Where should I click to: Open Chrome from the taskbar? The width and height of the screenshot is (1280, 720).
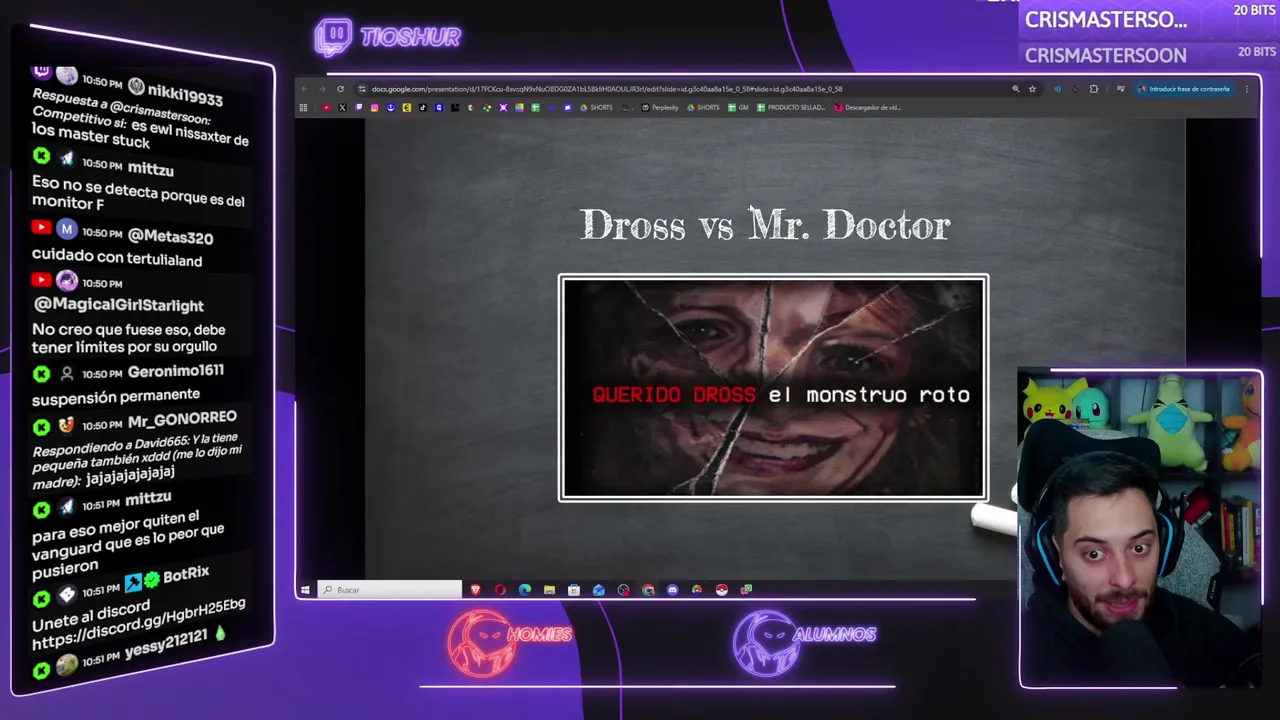(x=648, y=590)
